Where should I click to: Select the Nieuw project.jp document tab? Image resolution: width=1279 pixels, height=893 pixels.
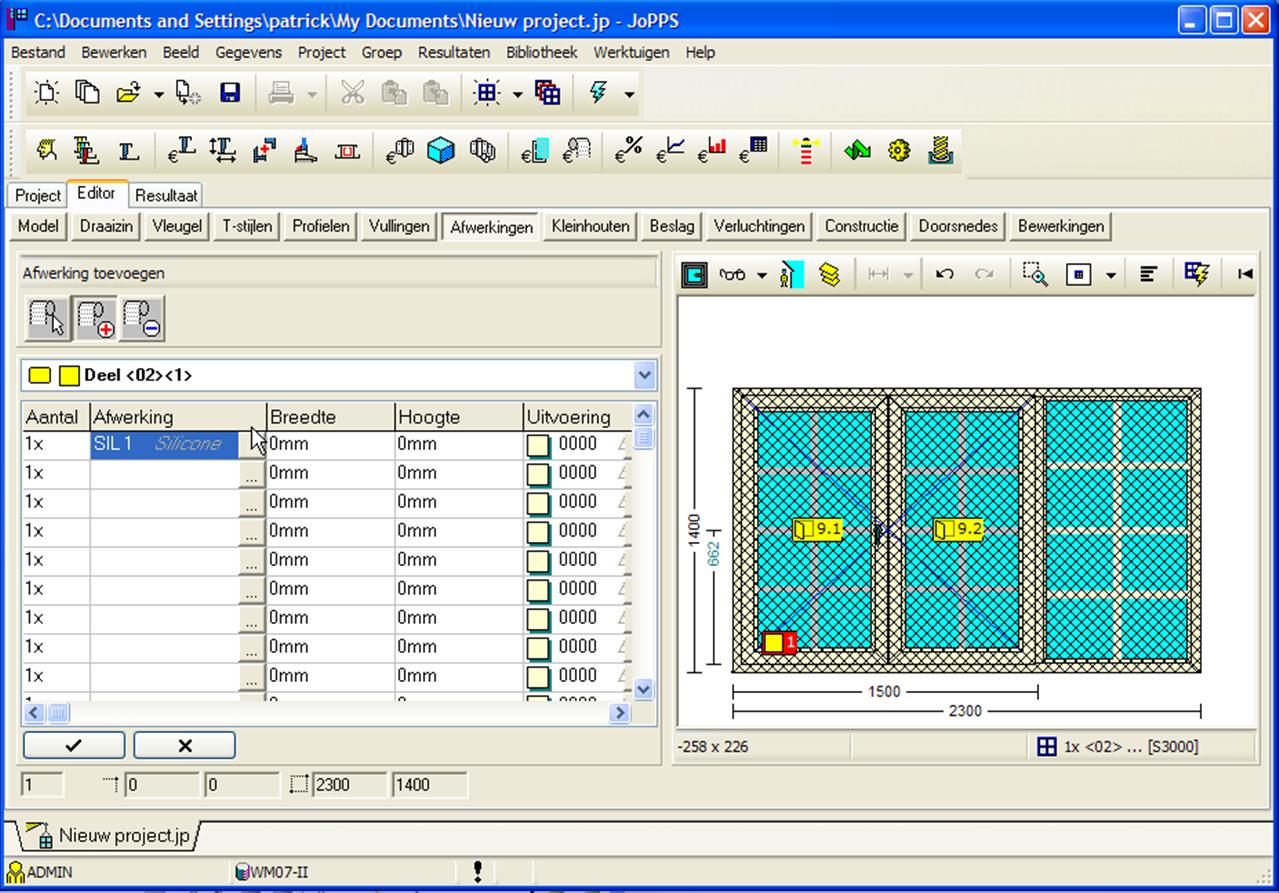pos(110,835)
